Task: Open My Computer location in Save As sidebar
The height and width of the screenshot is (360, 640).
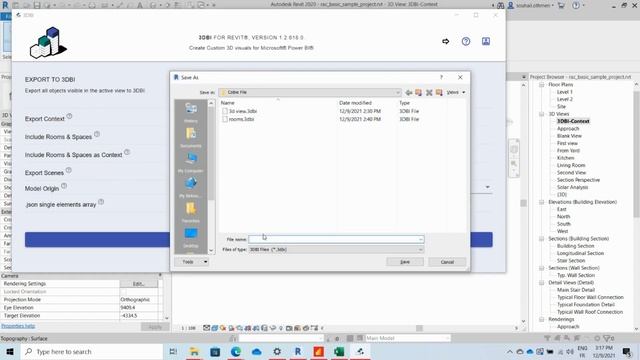Action: click(191, 162)
